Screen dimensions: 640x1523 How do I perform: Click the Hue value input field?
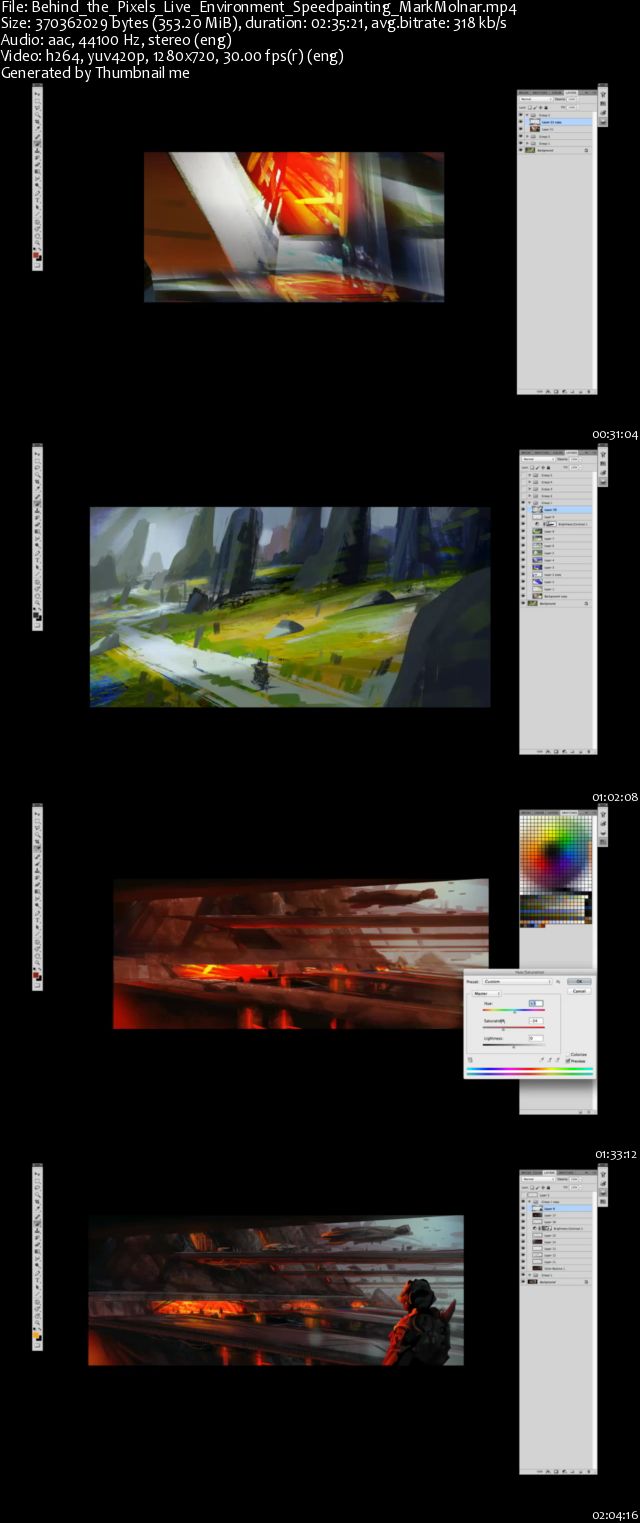pyautogui.click(x=536, y=1003)
